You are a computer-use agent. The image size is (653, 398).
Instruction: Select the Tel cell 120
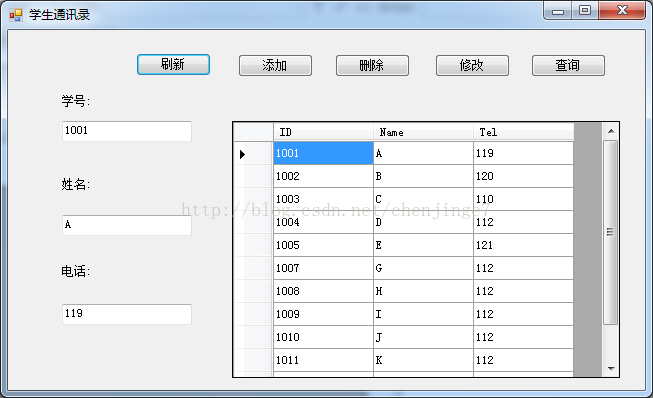[x=523, y=176]
